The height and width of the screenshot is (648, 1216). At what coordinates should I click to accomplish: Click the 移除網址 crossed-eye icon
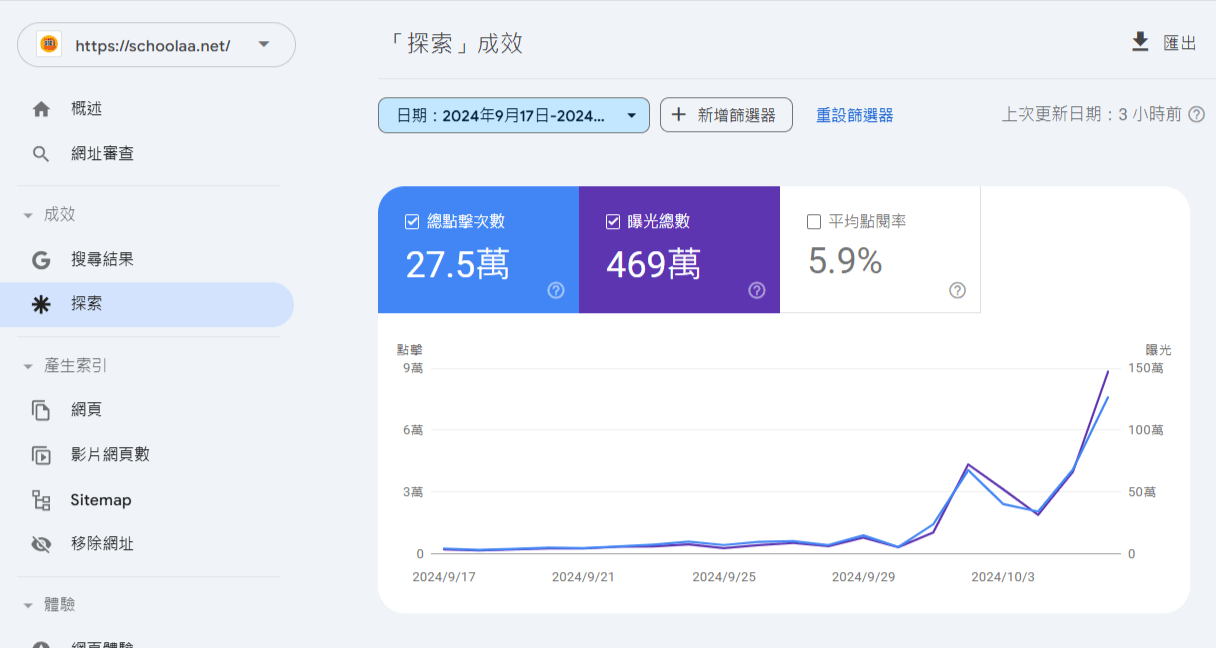[x=41, y=545]
